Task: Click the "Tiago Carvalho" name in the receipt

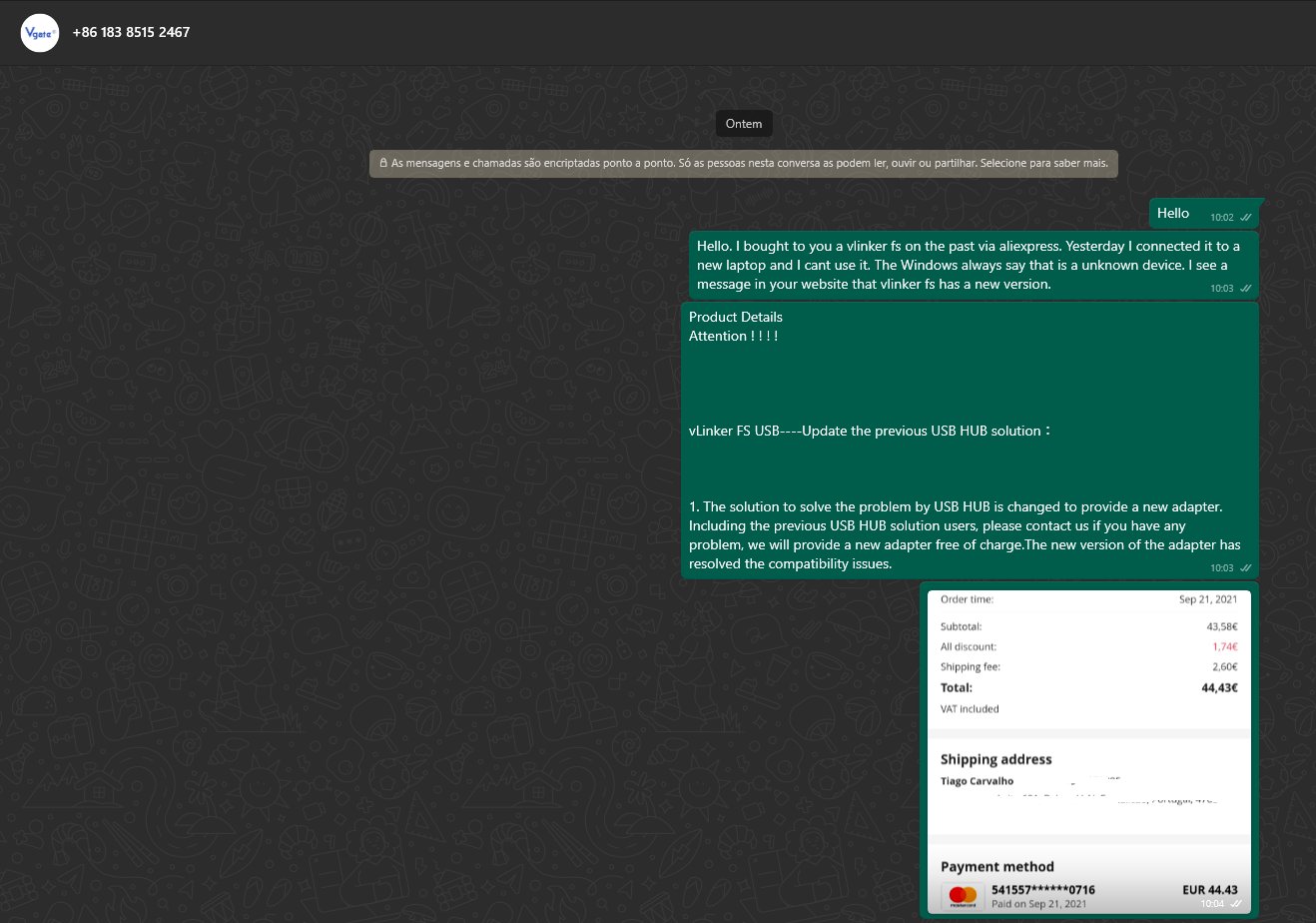Action: coord(977,781)
